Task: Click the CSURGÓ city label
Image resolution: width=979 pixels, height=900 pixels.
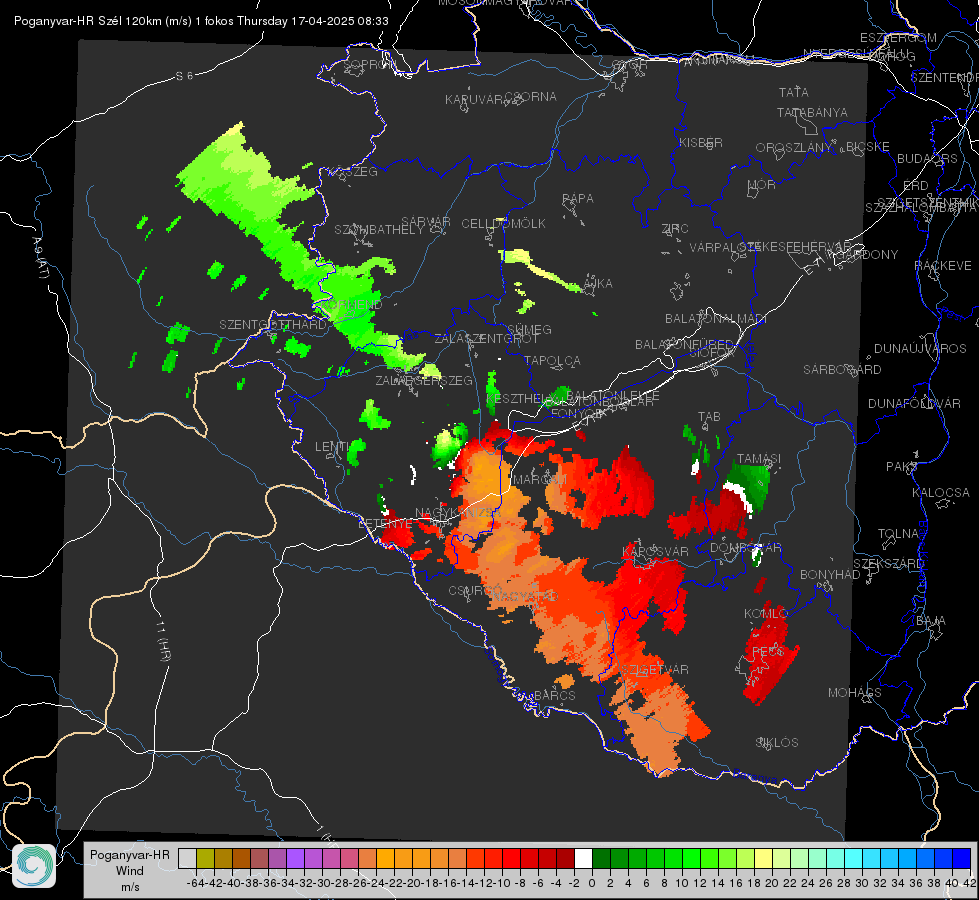Action: pos(473,590)
